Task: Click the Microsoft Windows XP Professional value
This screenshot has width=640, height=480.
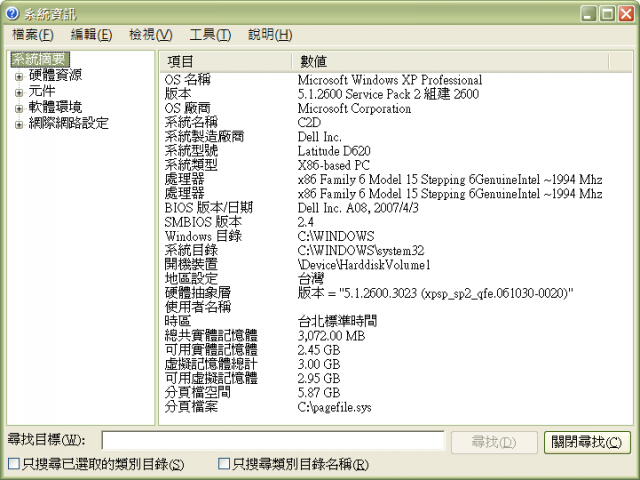Action: point(390,80)
